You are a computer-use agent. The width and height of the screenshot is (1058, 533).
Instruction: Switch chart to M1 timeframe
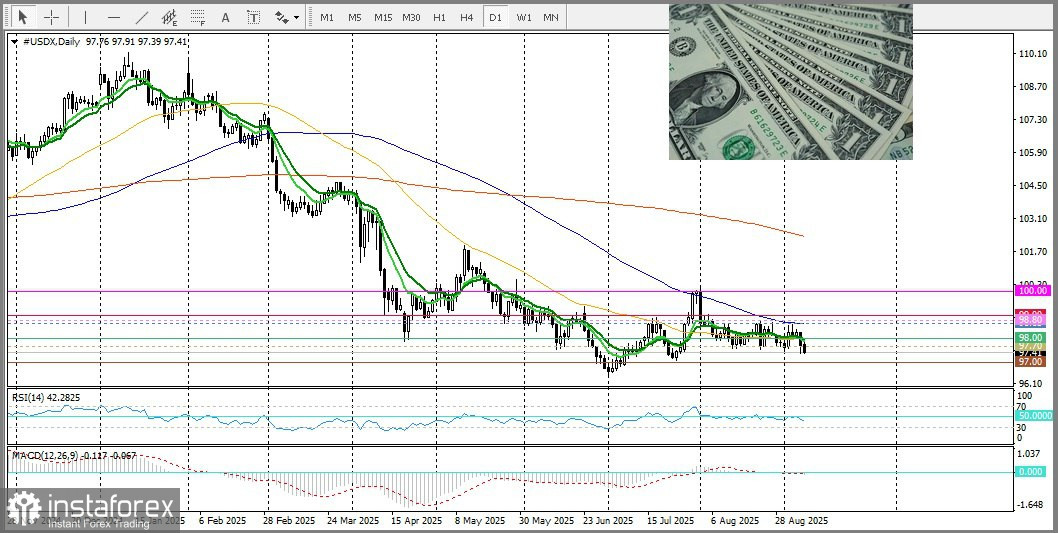[327, 17]
